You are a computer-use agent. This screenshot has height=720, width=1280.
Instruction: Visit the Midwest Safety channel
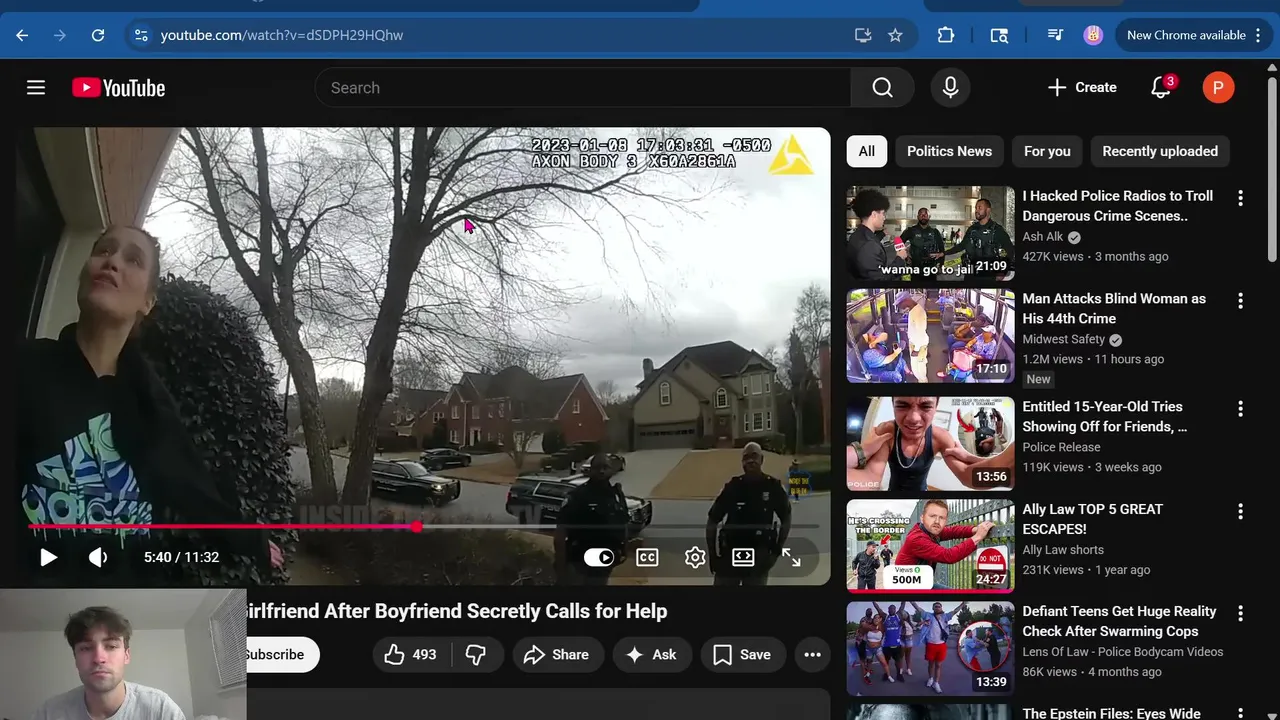(x=1063, y=339)
